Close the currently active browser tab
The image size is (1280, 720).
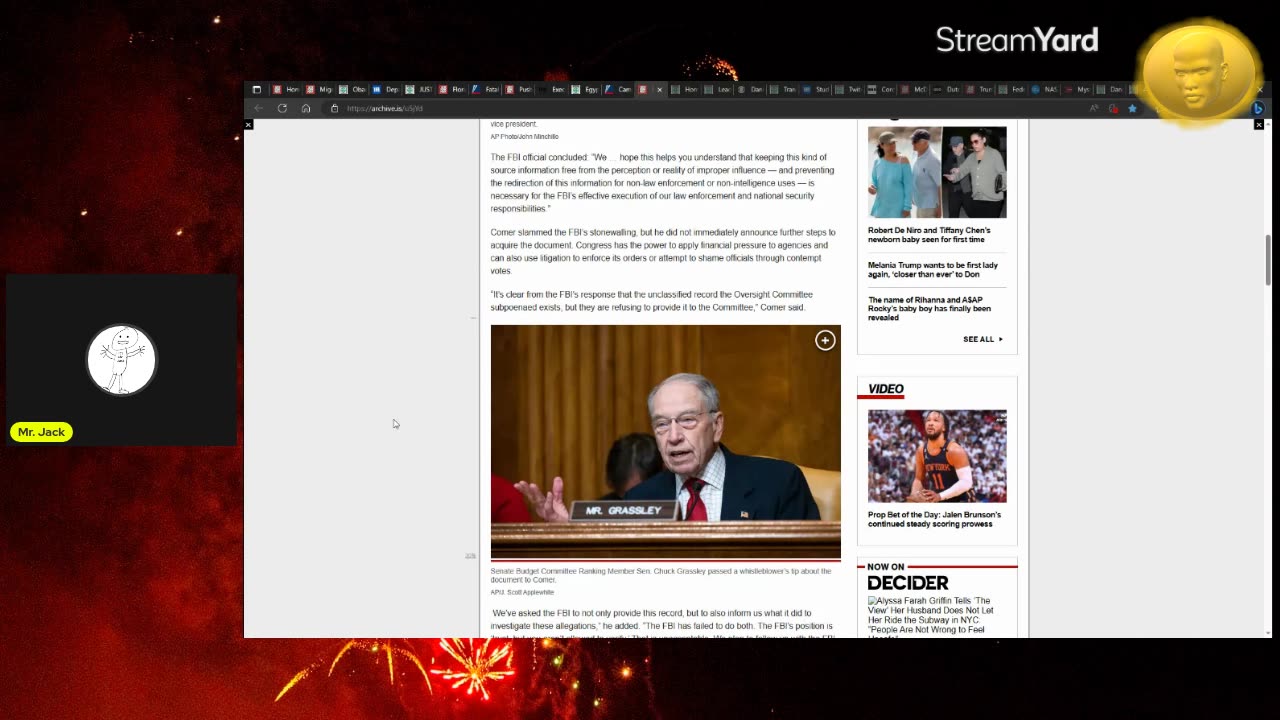659,89
